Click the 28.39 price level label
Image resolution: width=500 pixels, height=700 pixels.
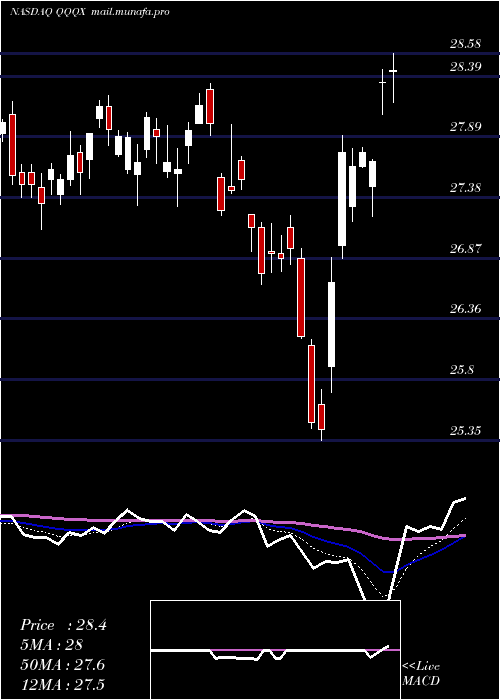click(466, 67)
